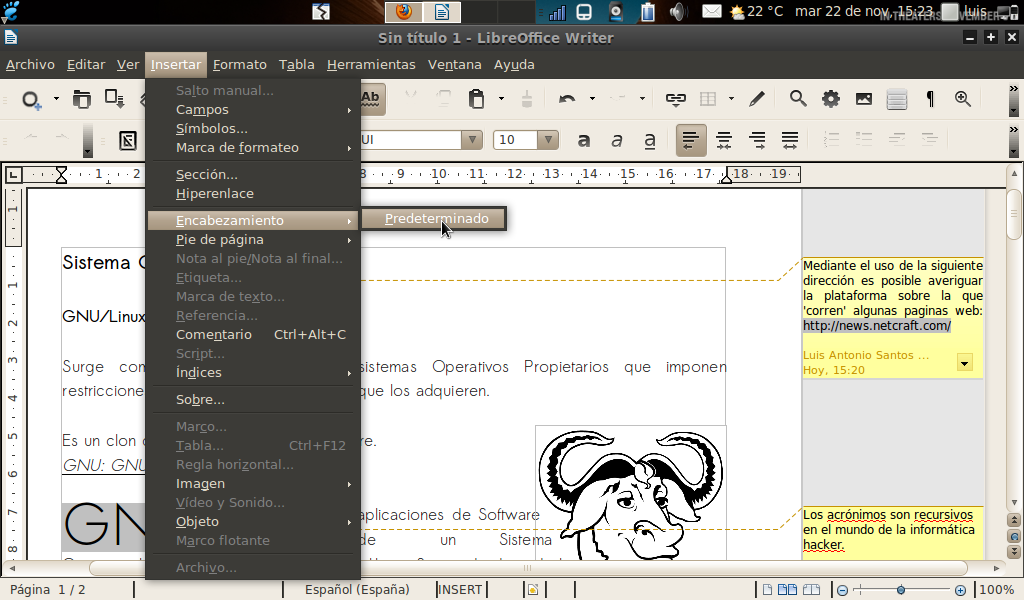
Task: Click the Gallery picture icon
Action: tap(864, 99)
